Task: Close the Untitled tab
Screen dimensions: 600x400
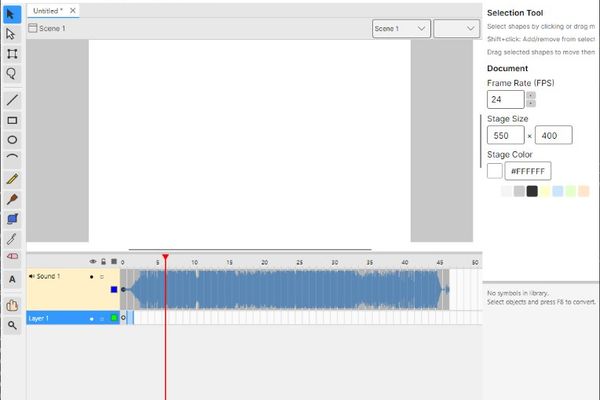Action: point(72,11)
